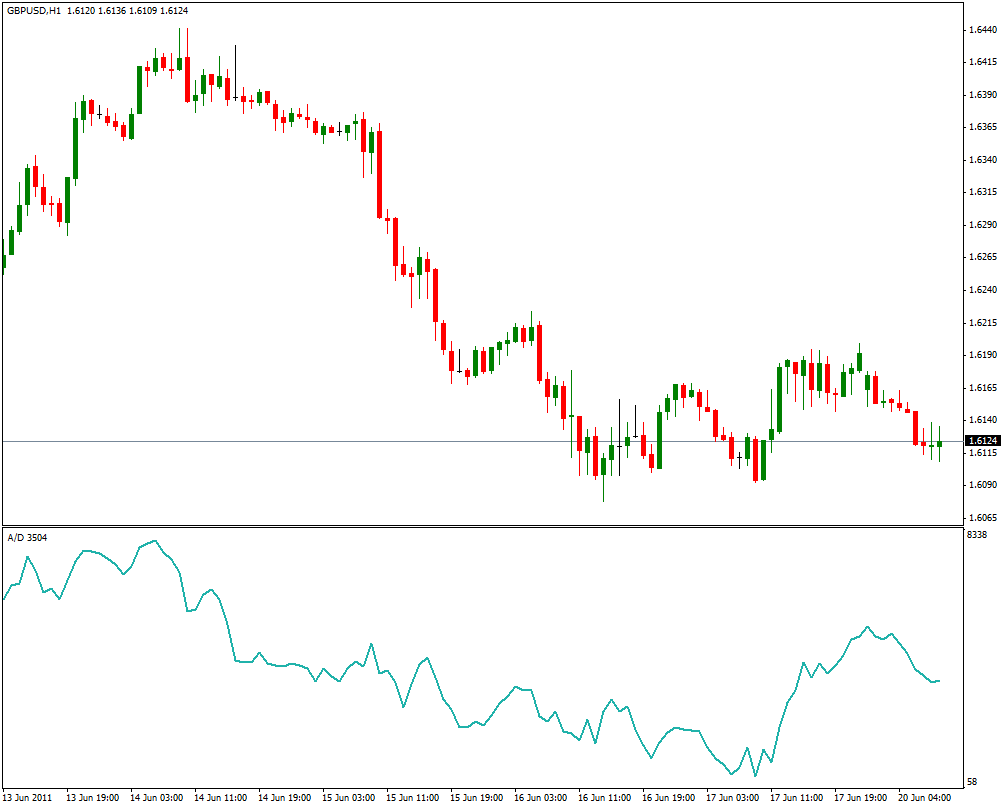The image size is (1003, 805).
Task: Click the 15 Jun 19:00 time label
Action: coord(477,797)
